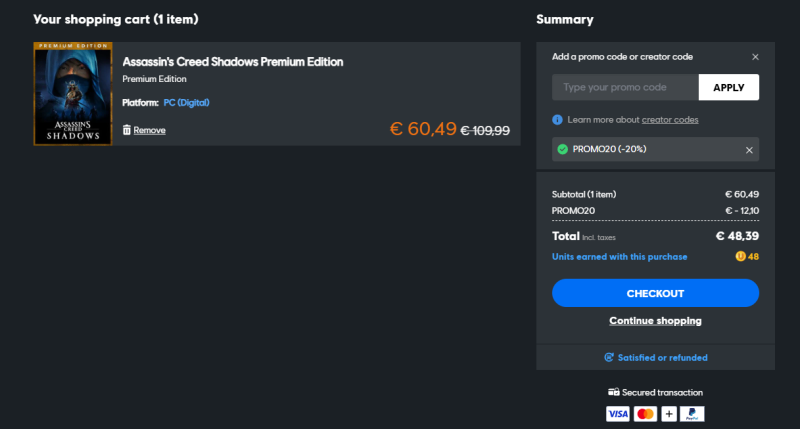Click the Visa payment icon

coord(617,413)
